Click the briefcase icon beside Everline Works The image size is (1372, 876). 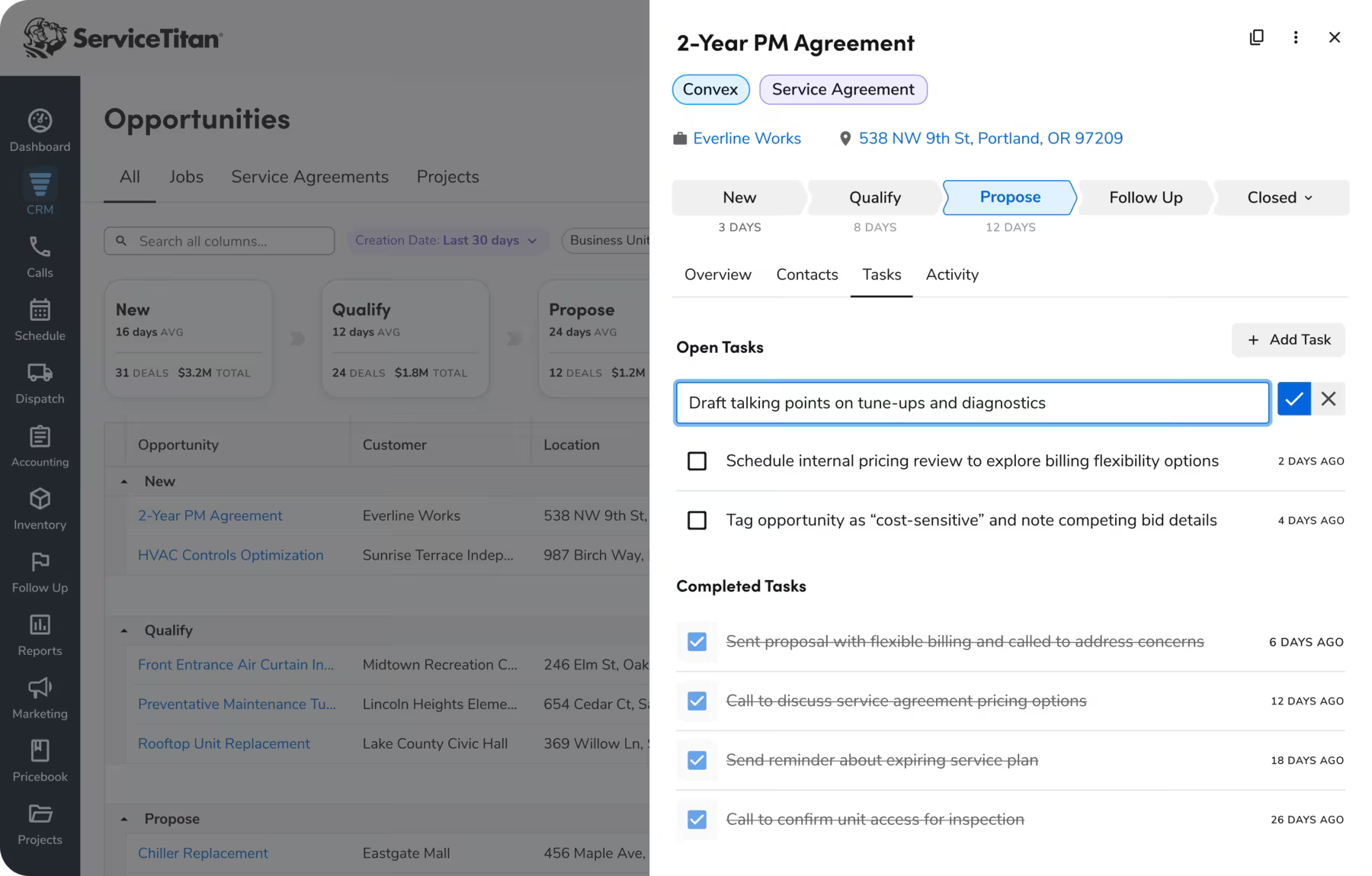[680, 139]
